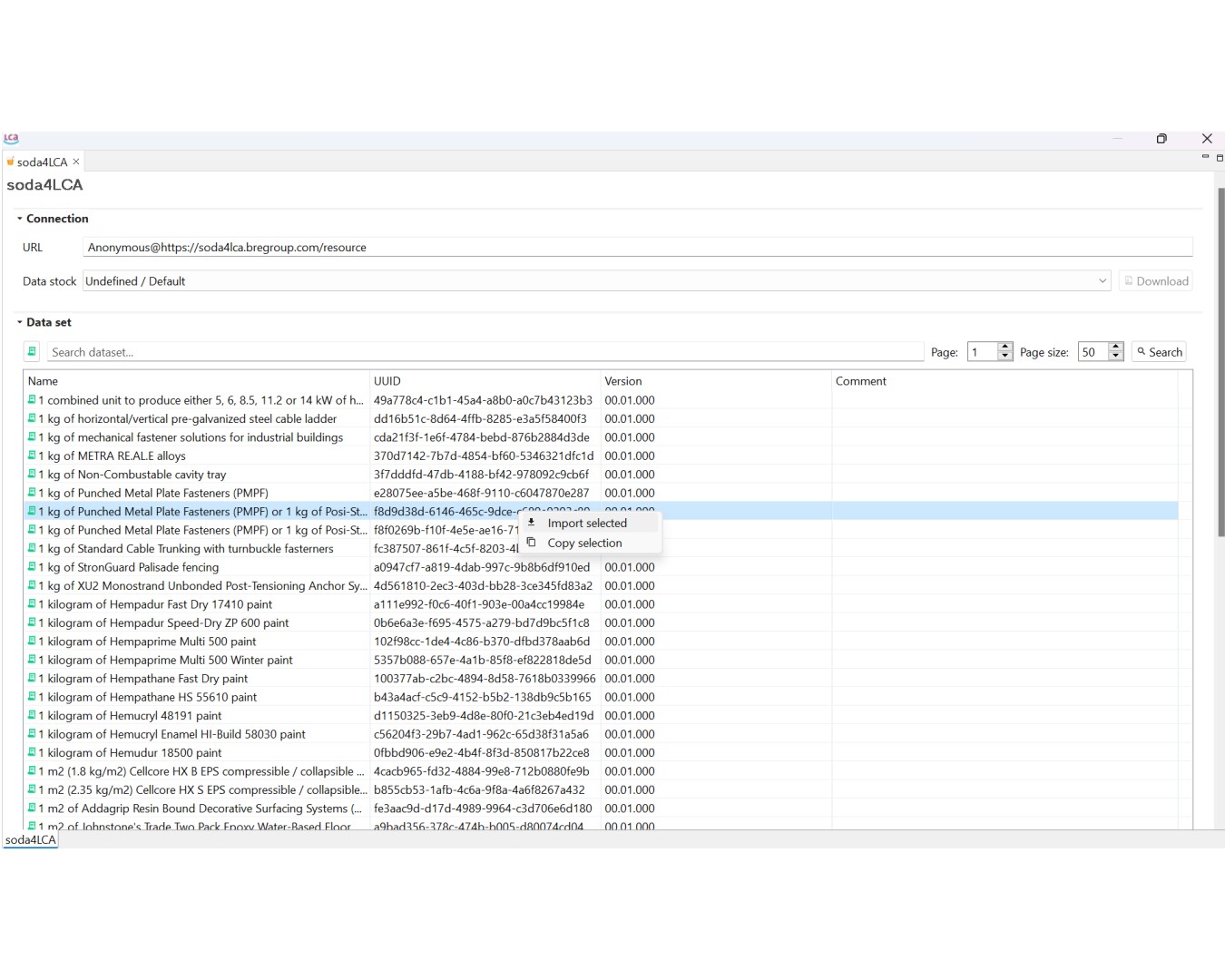Click the process icon for METRA RE.AL.E alloys
The width and height of the screenshot is (1225, 980).
point(32,456)
